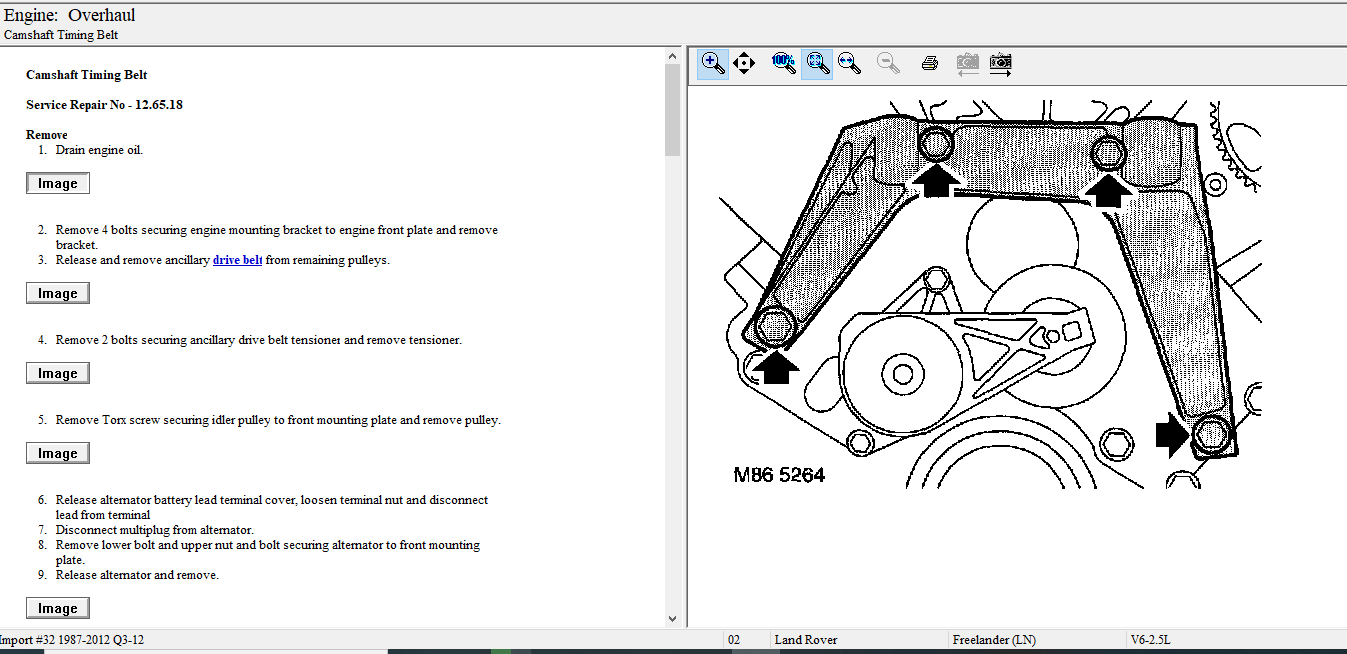Go to next image with camera icon
1347x654 pixels.
(x=1000, y=64)
